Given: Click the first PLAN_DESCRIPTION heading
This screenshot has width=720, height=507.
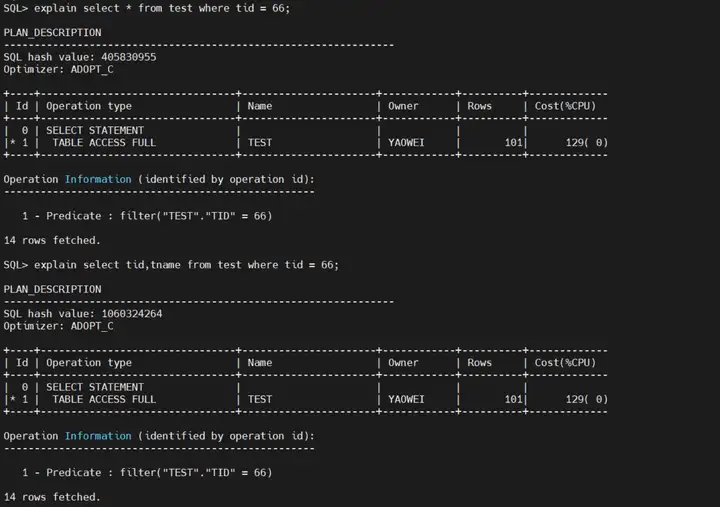Looking at the screenshot, I should 52,33.
